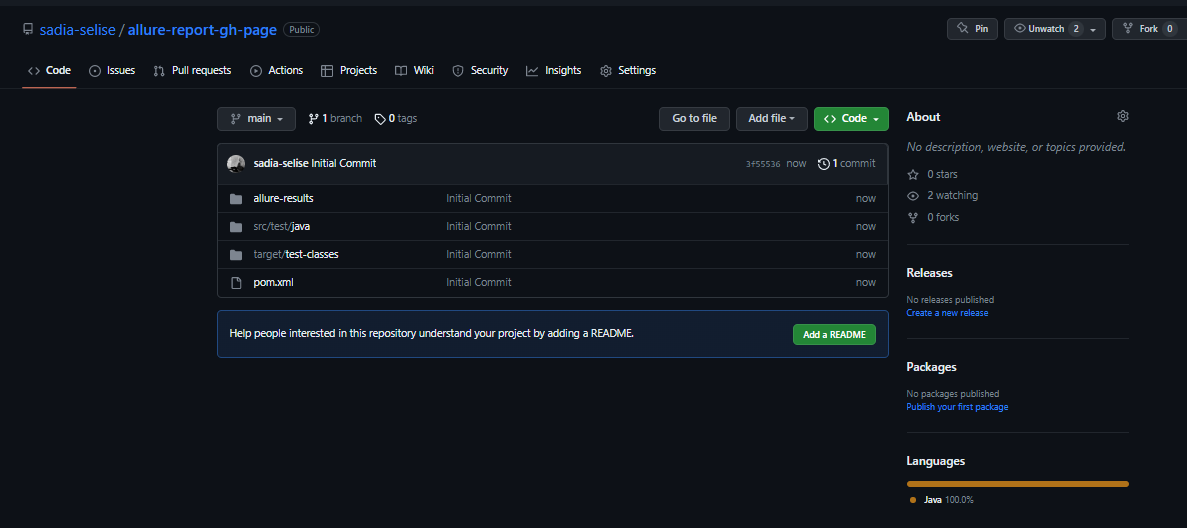The width and height of the screenshot is (1187, 528).
Task: Open the Actions tab
Action: [x=276, y=70]
